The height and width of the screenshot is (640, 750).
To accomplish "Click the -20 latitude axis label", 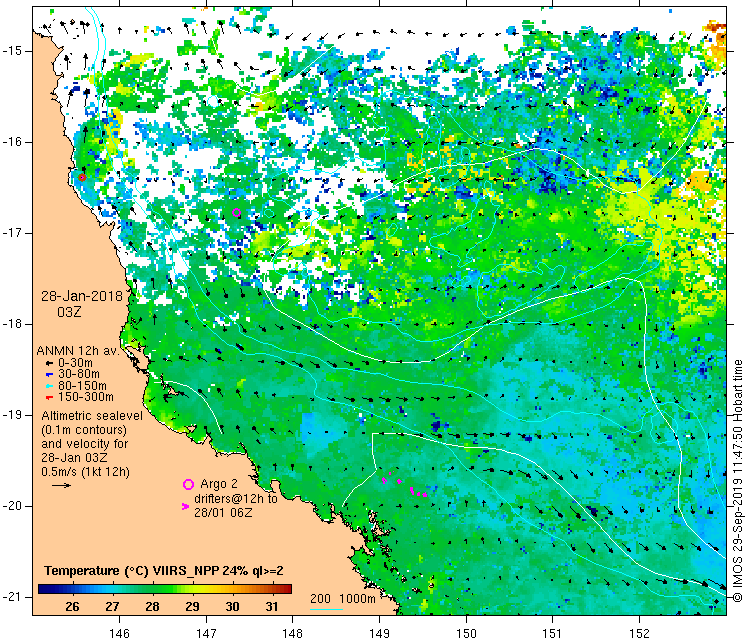I will 11,506.
